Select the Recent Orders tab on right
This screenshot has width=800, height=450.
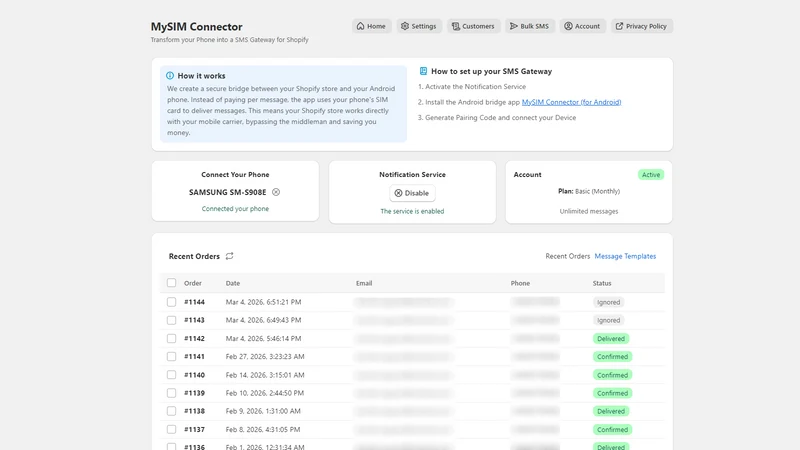point(567,256)
